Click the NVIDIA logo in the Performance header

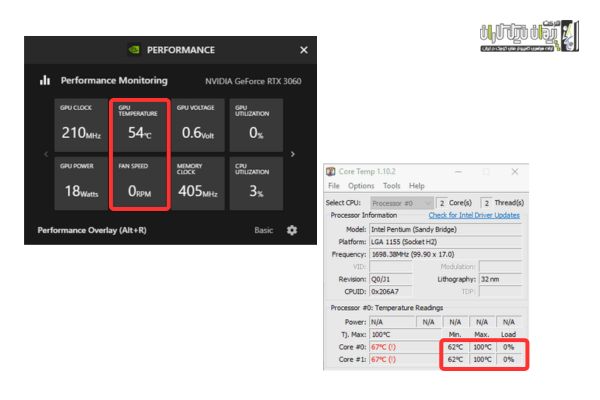(x=135, y=49)
